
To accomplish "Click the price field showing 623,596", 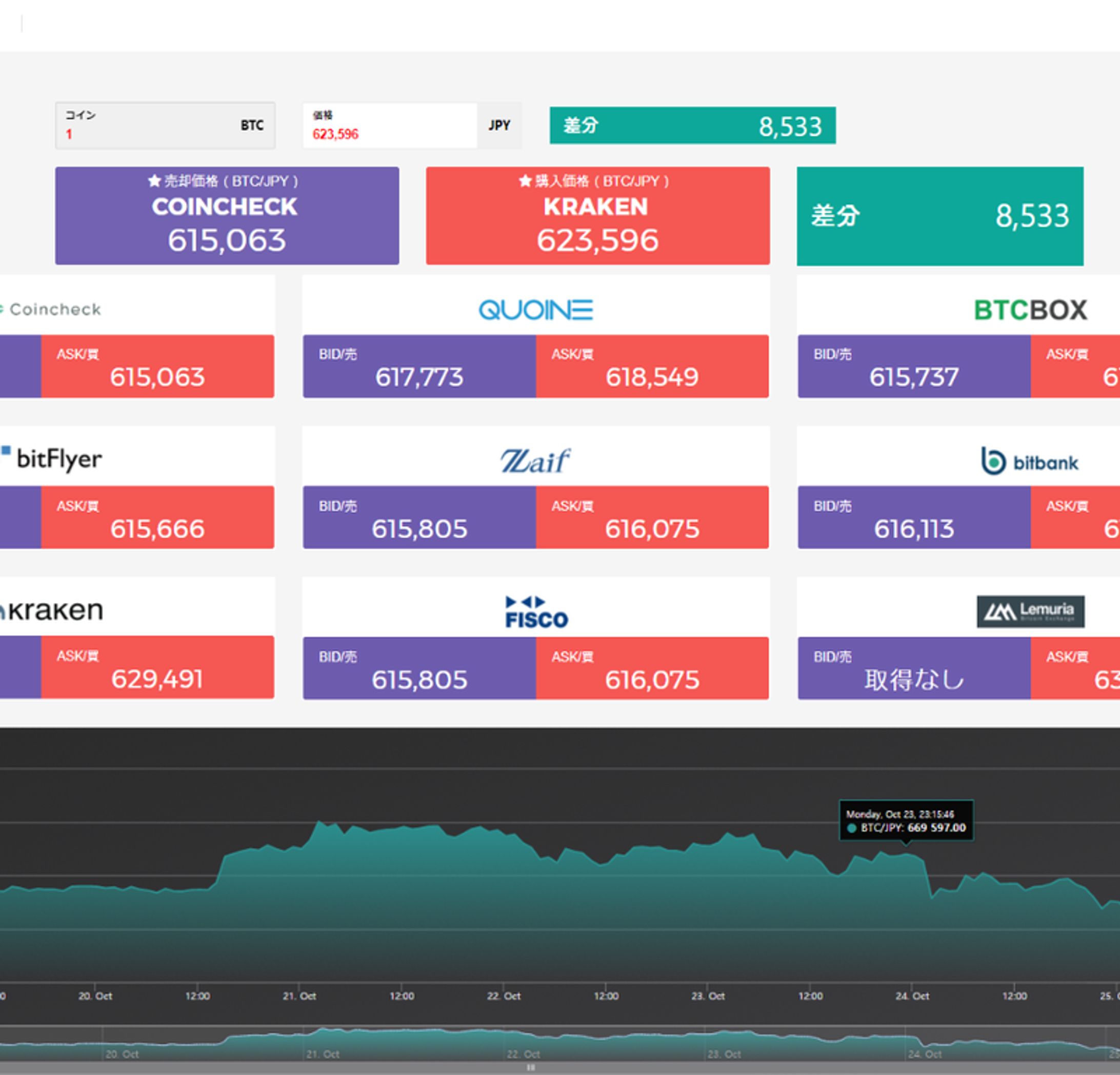I will coord(390,125).
